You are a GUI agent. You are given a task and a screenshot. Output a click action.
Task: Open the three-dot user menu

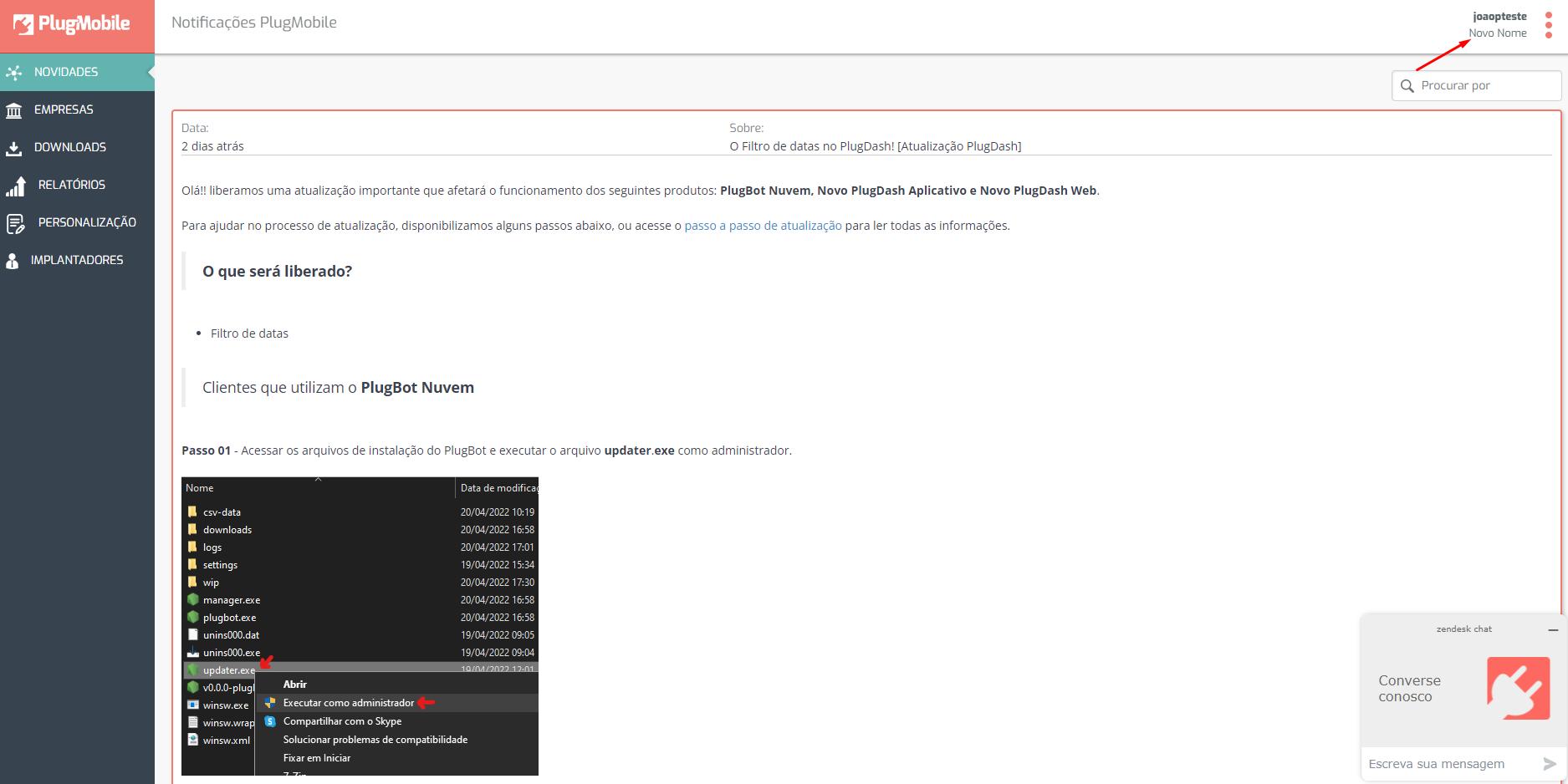click(x=1549, y=25)
